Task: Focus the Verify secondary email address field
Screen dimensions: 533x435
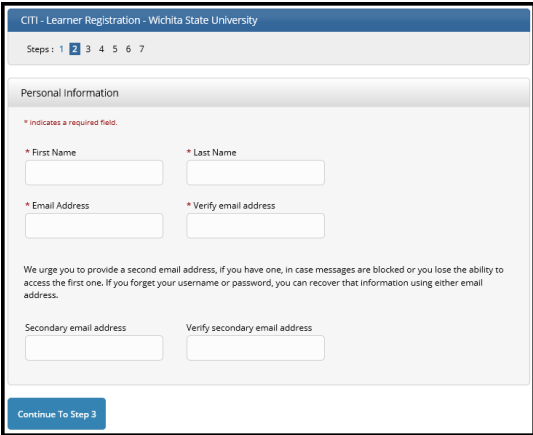Action: tap(255, 348)
